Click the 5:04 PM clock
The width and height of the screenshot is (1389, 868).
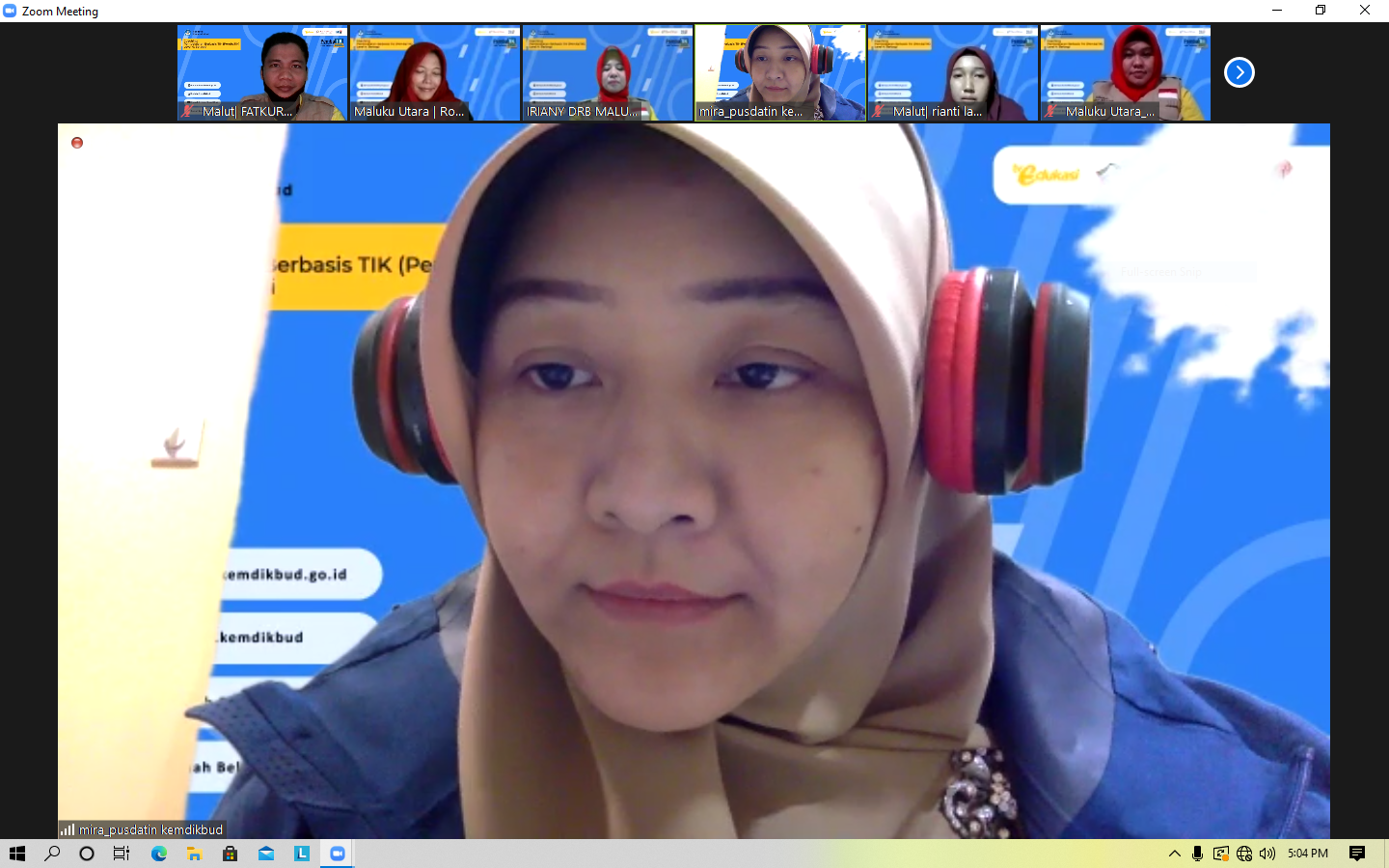(1308, 854)
